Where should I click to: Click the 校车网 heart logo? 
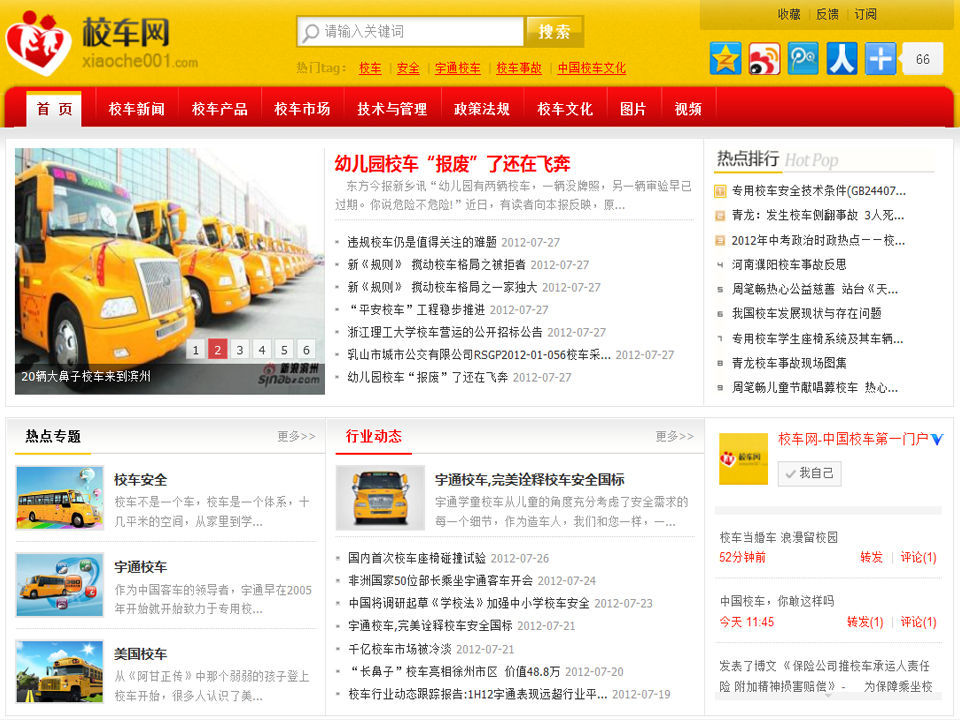(x=39, y=43)
